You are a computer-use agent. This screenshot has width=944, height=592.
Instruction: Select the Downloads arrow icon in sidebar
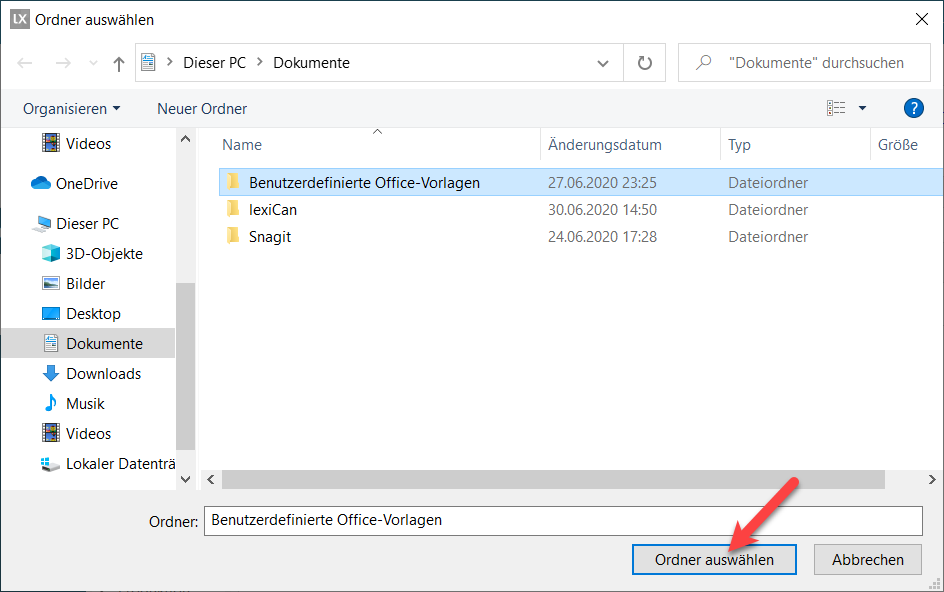tap(50, 374)
